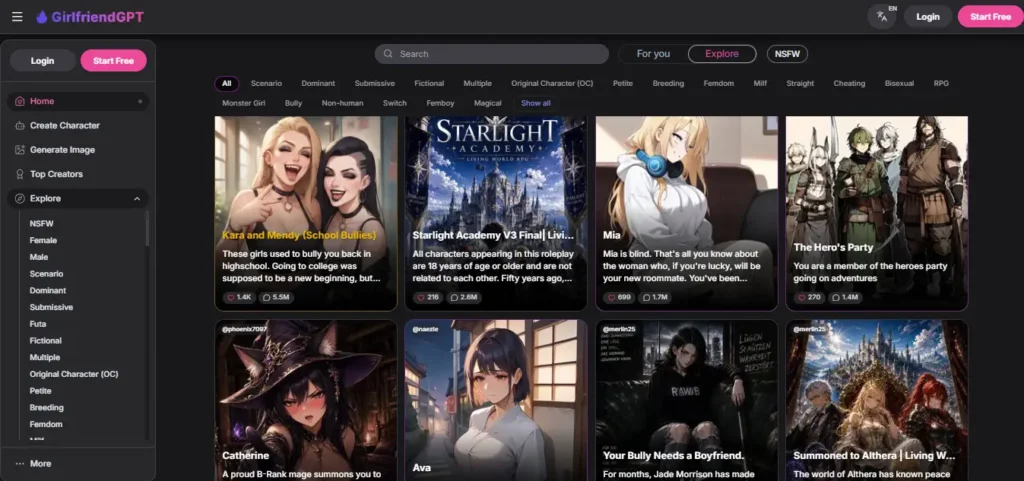Viewport: 1024px width, 481px height.
Task: Click 1.7M chat count on Mia card
Action: click(655, 297)
